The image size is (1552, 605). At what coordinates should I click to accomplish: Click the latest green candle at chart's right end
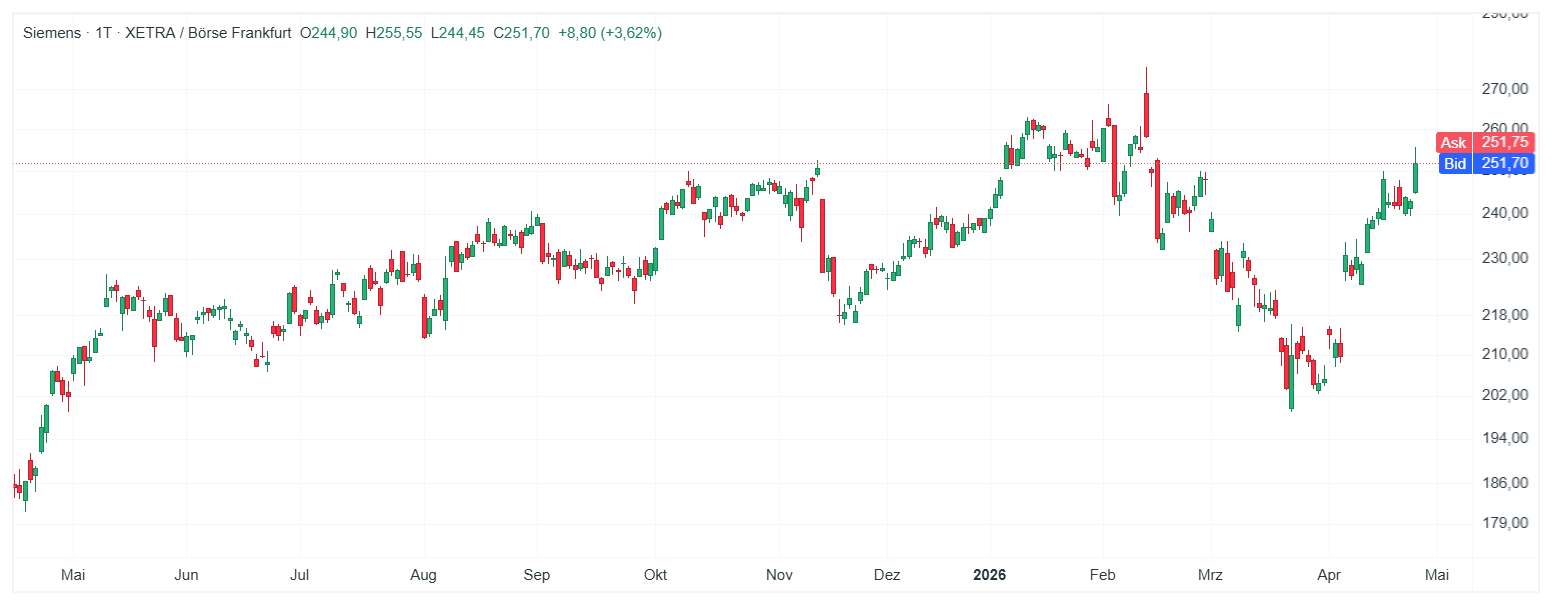pyautogui.click(x=1415, y=177)
